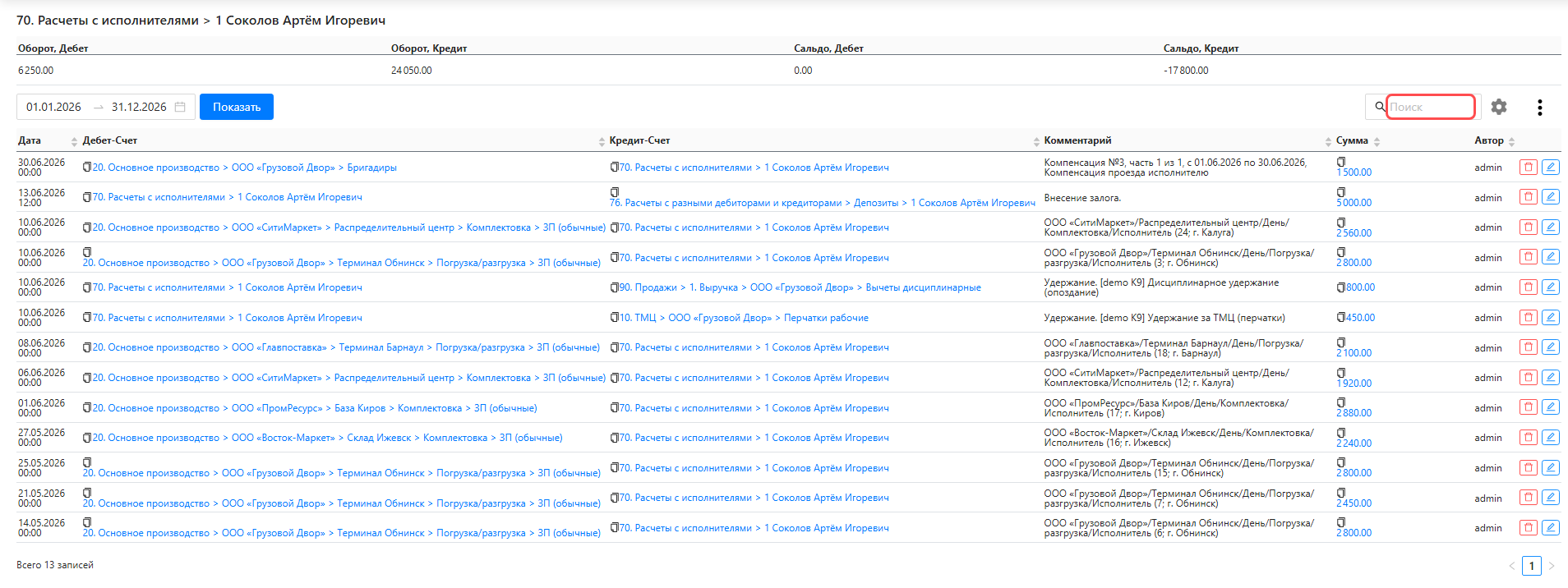The image size is (1568, 588).
Task: Open table settings gear icon
Action: pyautogui.click(x=1499, y=107)
